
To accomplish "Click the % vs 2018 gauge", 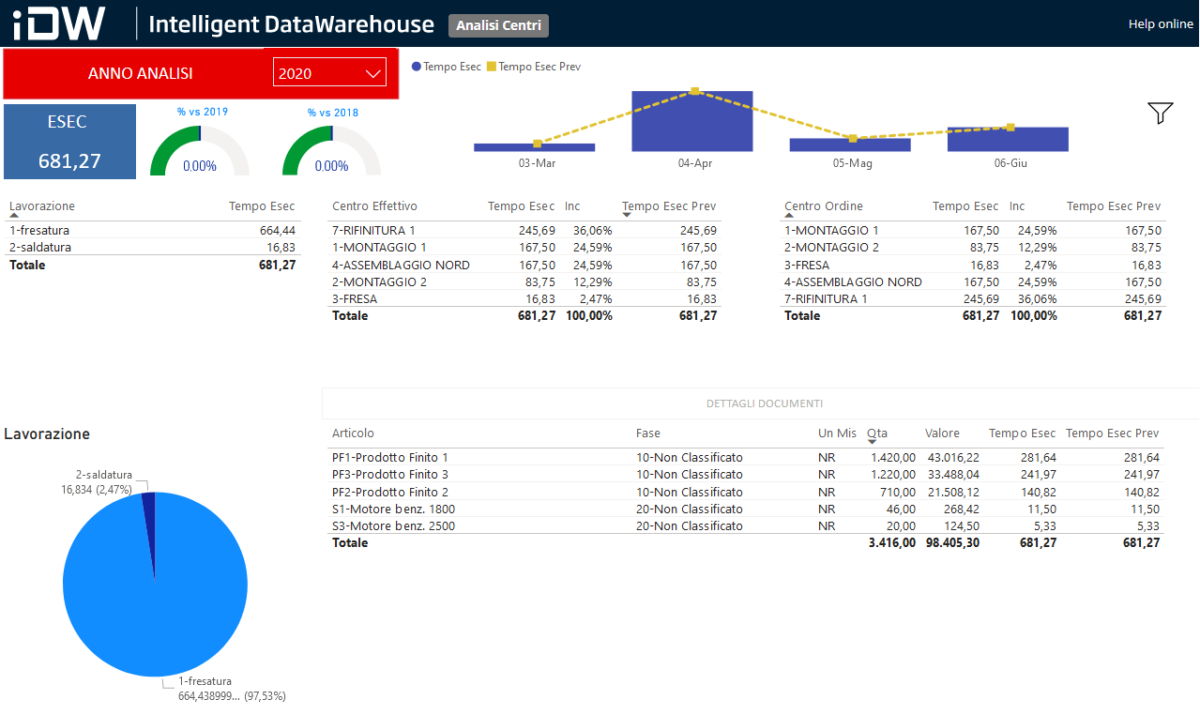I will pyautogui.click(x=332, y=150).
